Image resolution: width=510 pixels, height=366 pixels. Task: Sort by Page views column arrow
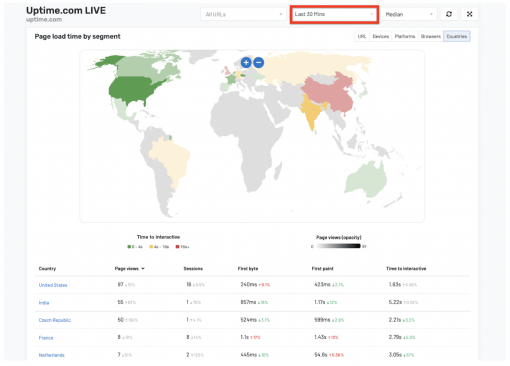point(143,268)
